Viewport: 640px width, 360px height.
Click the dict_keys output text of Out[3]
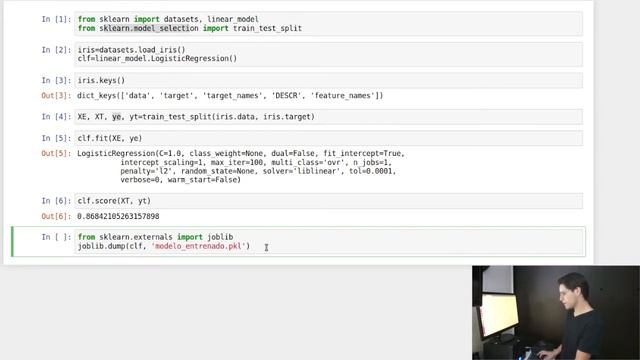pyautogui.click(x=230, y=96)
